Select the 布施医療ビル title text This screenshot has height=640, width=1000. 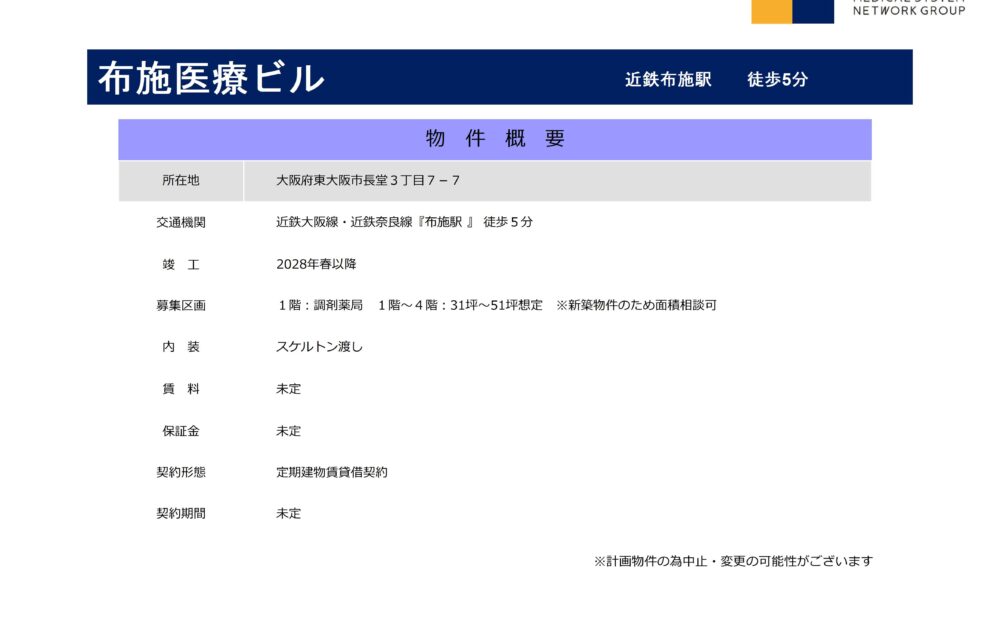tap(211, 78)
